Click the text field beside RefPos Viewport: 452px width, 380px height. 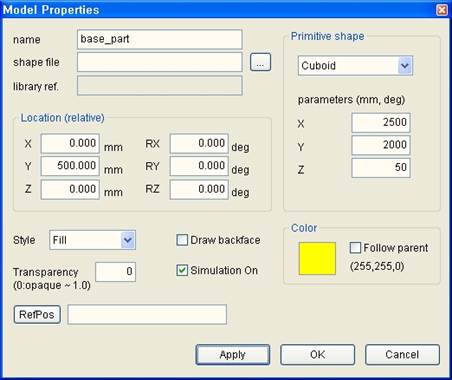coord(147,314)
